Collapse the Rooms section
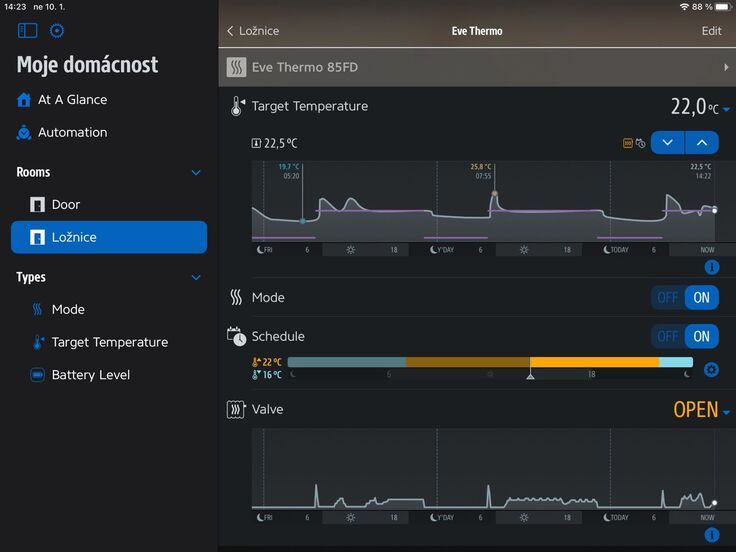The height and width of the screenshot is (552, 736). [x=196, y=172]
